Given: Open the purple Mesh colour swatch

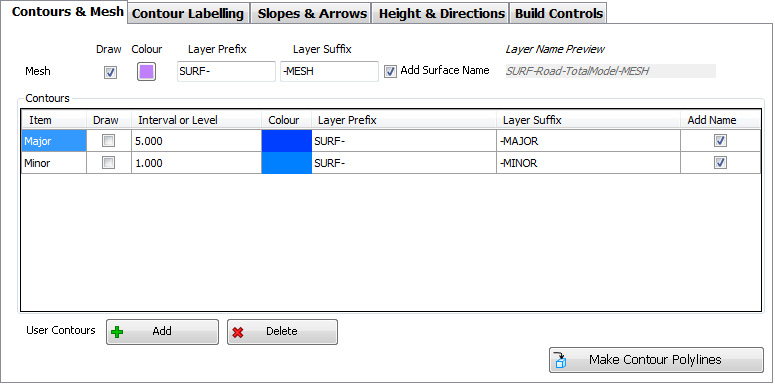Looking at the screenshot, I should 146,72.
